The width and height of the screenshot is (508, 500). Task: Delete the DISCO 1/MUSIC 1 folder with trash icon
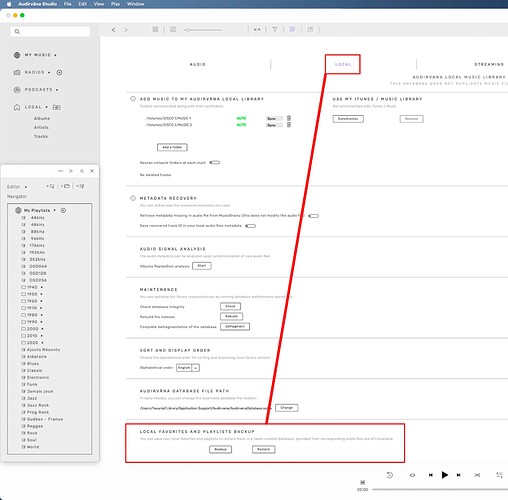click(289, 118)
